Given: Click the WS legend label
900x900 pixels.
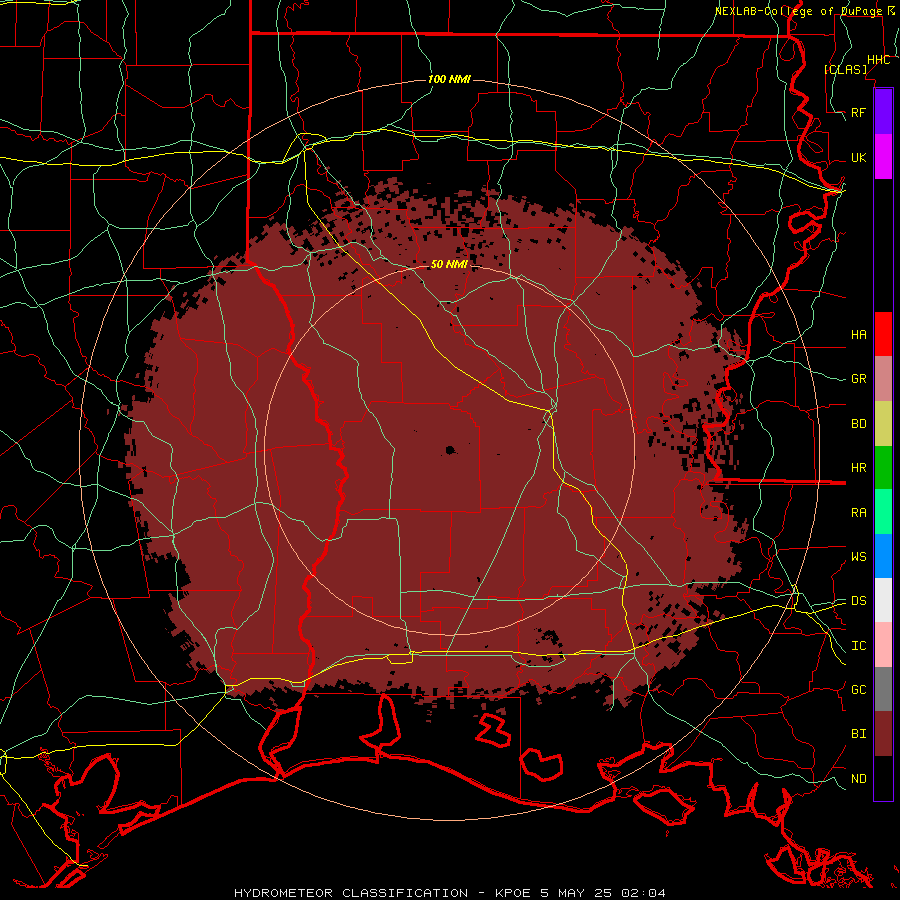Looking at the screenshot, I should 859,557.
